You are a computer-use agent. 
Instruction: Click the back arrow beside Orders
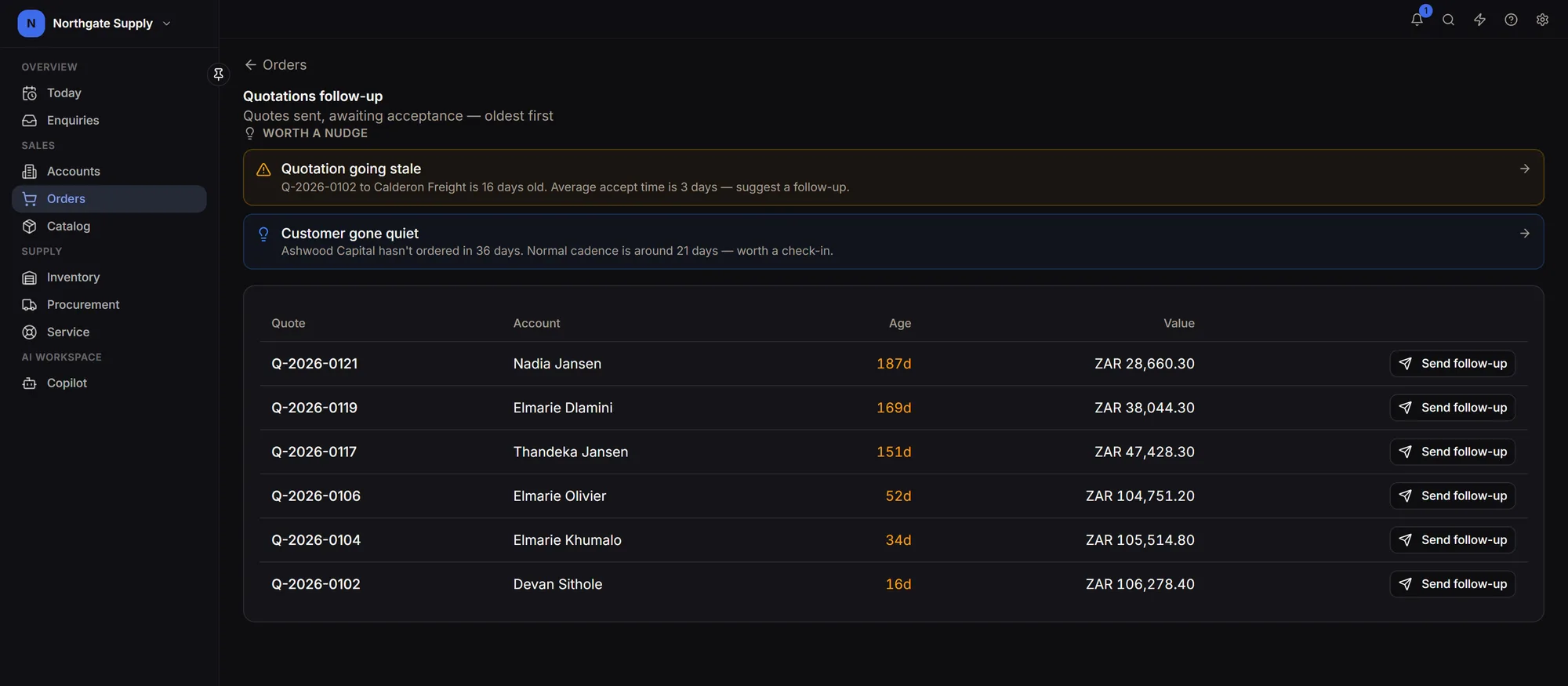pyautogui.click(x=251, y=65)
